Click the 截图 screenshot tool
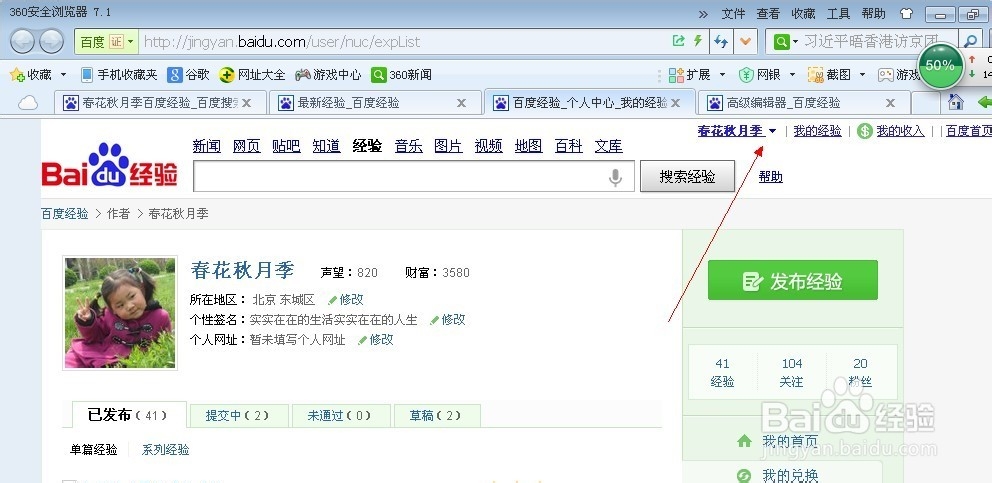Viewport: 992px width, 483px height. [x=829, y=75]
